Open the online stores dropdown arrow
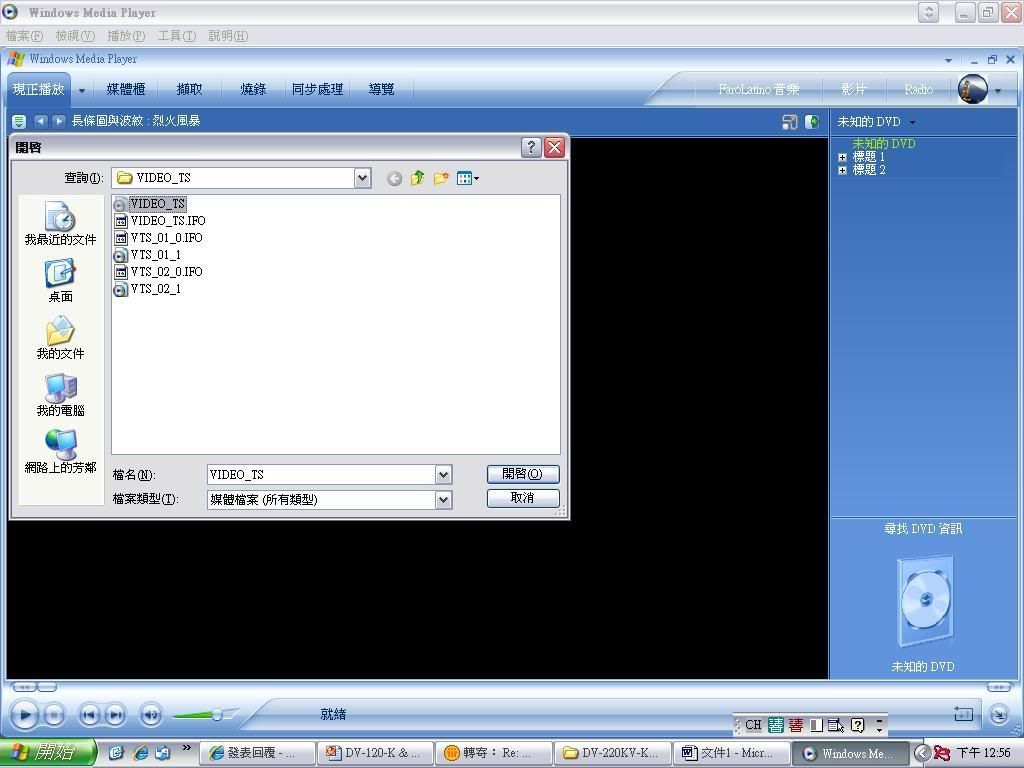The image size is (1024, 768). (x=998, y=91)
